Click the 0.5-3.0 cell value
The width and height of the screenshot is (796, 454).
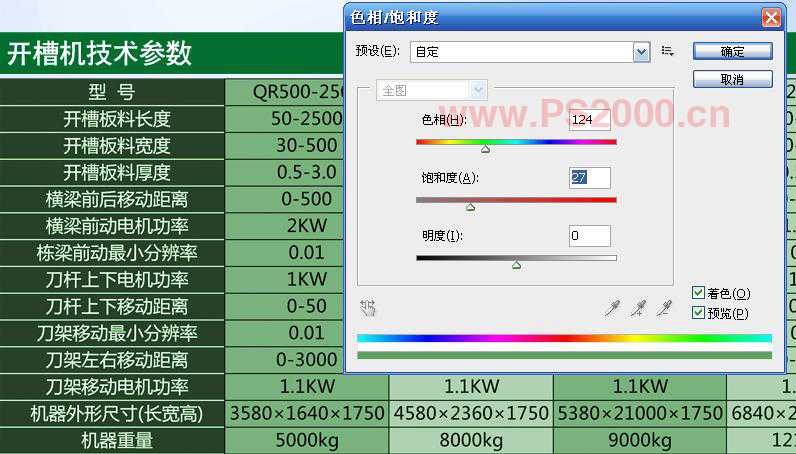[307, 172]
